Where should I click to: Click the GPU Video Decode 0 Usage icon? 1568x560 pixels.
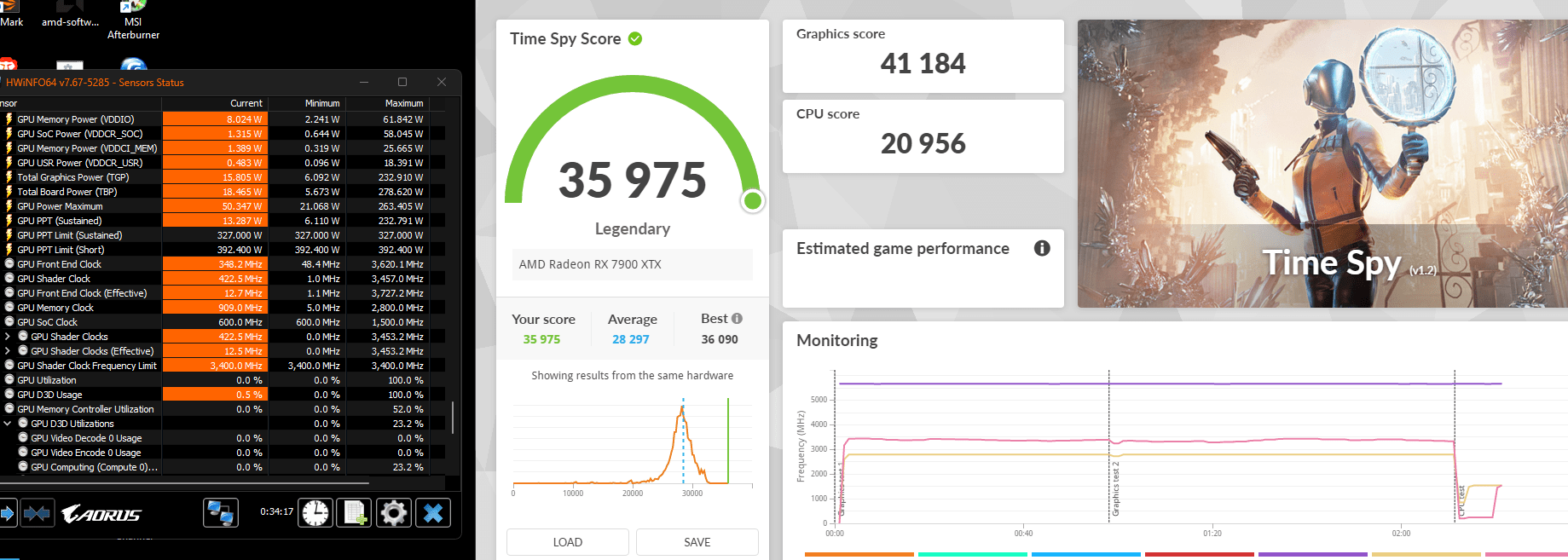click(x=23, y=438)
